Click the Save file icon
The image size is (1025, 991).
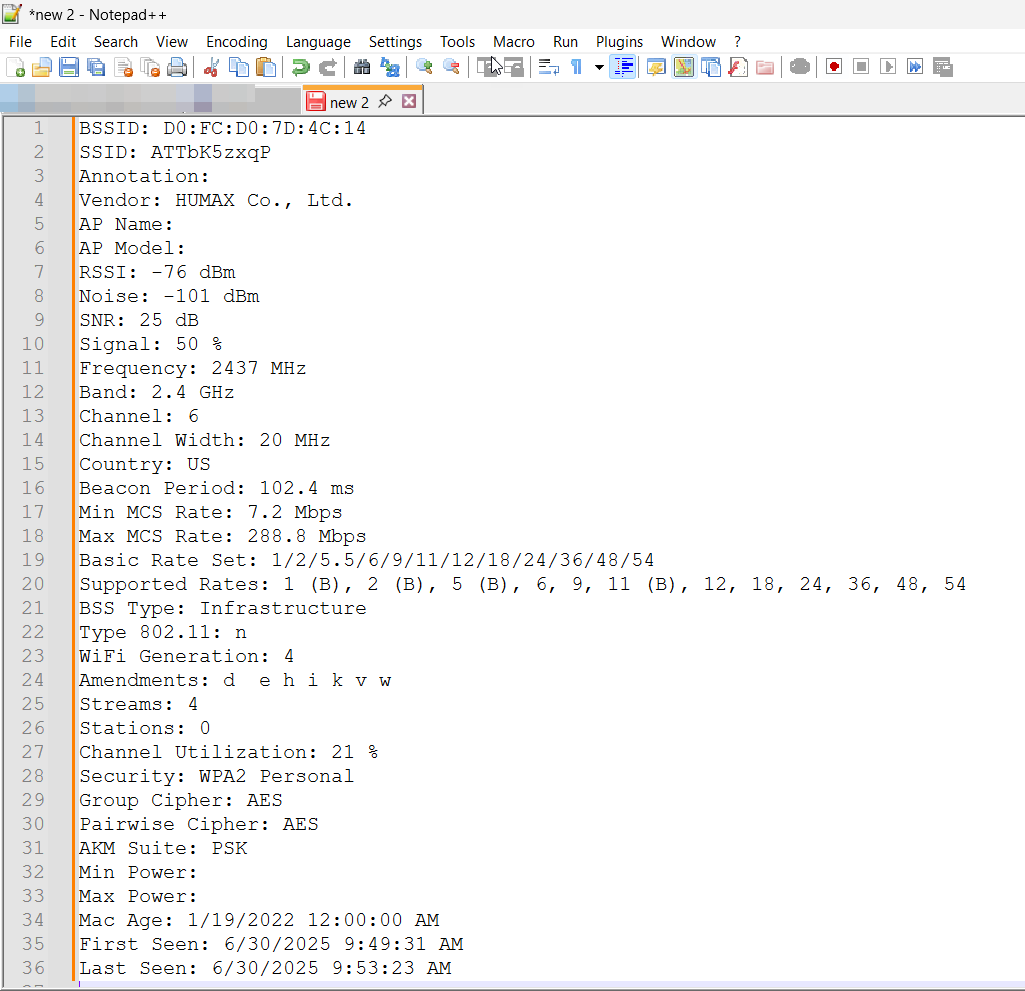click(69, 67)
